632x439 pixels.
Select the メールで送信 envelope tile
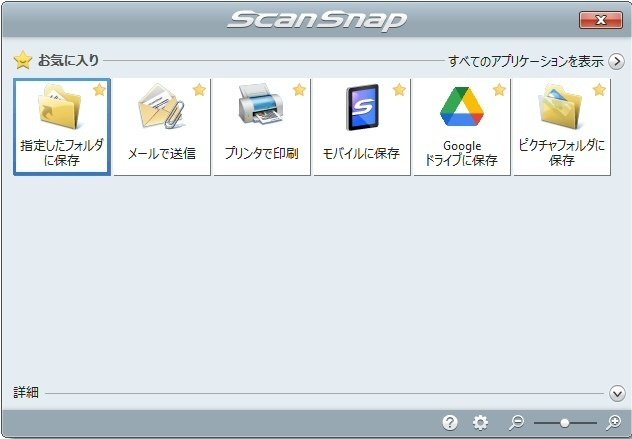(x=162, y=127)
